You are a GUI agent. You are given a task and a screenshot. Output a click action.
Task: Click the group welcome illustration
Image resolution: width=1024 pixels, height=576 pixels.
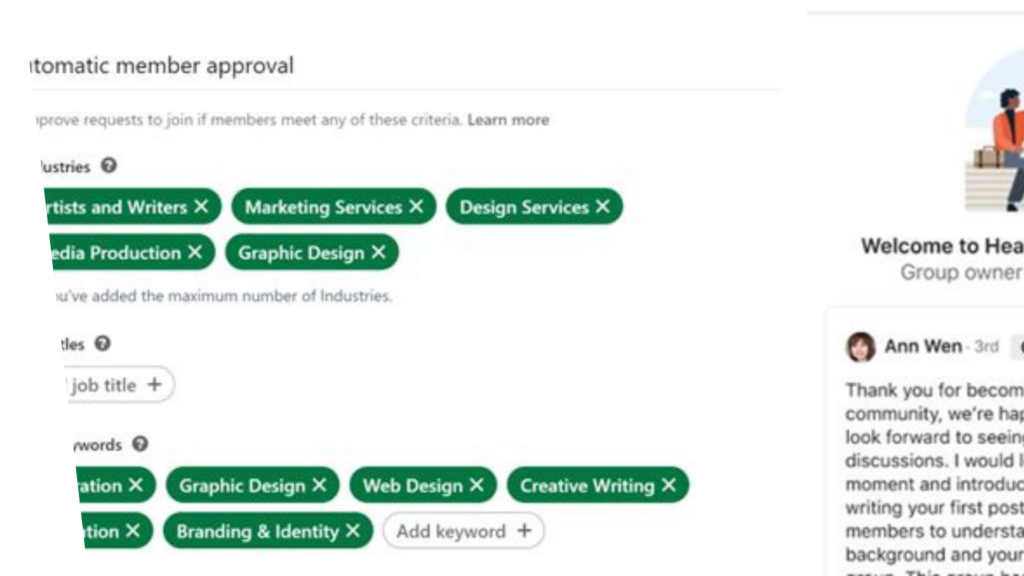[x=995, y=131]
